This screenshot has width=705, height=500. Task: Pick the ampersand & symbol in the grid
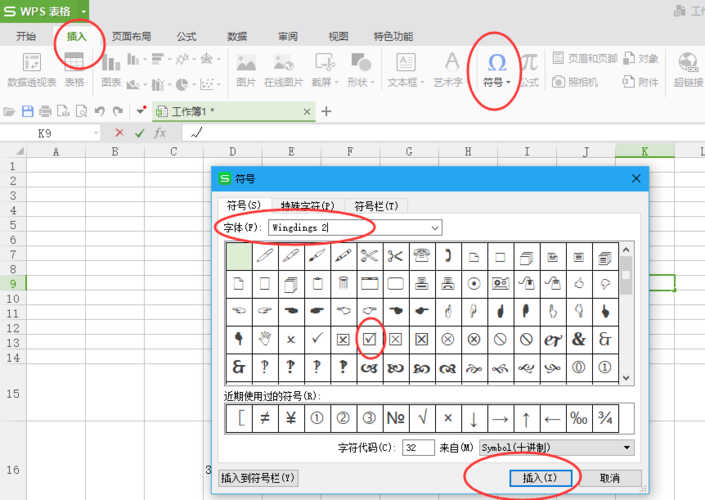click(579, 339)
